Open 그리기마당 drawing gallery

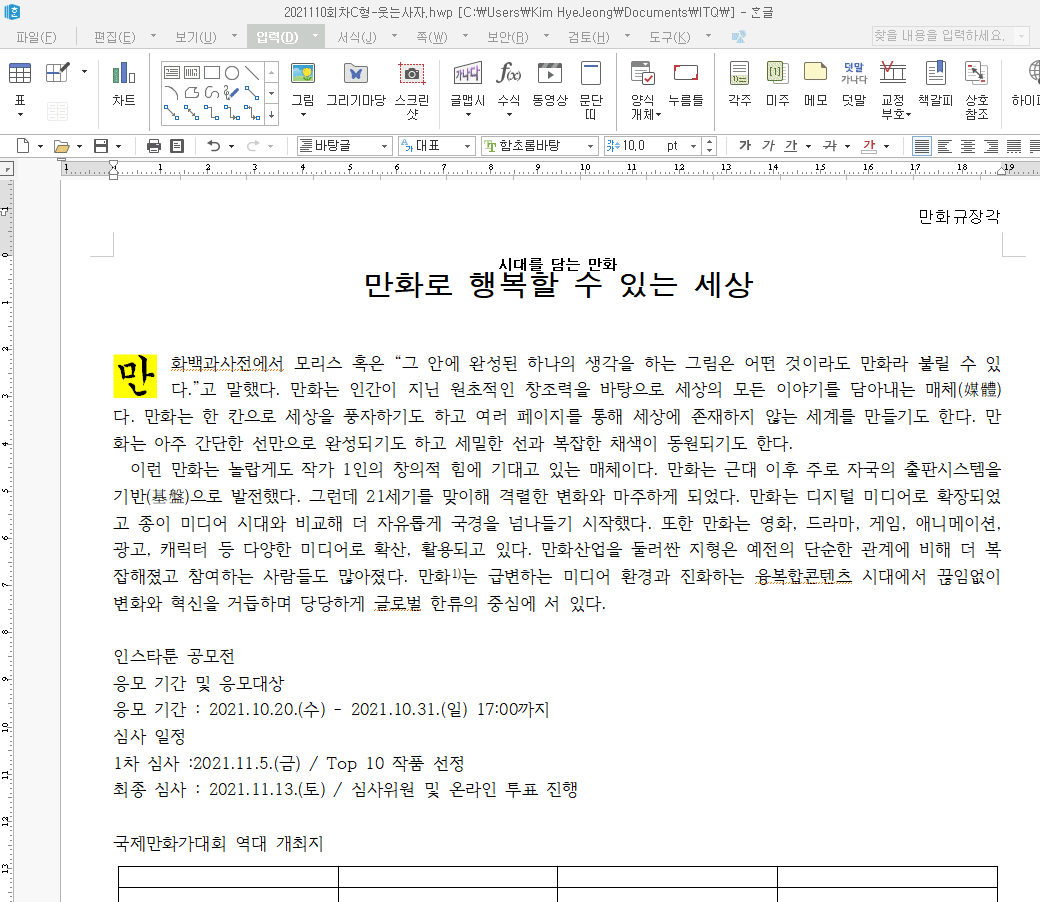(356, 84)
